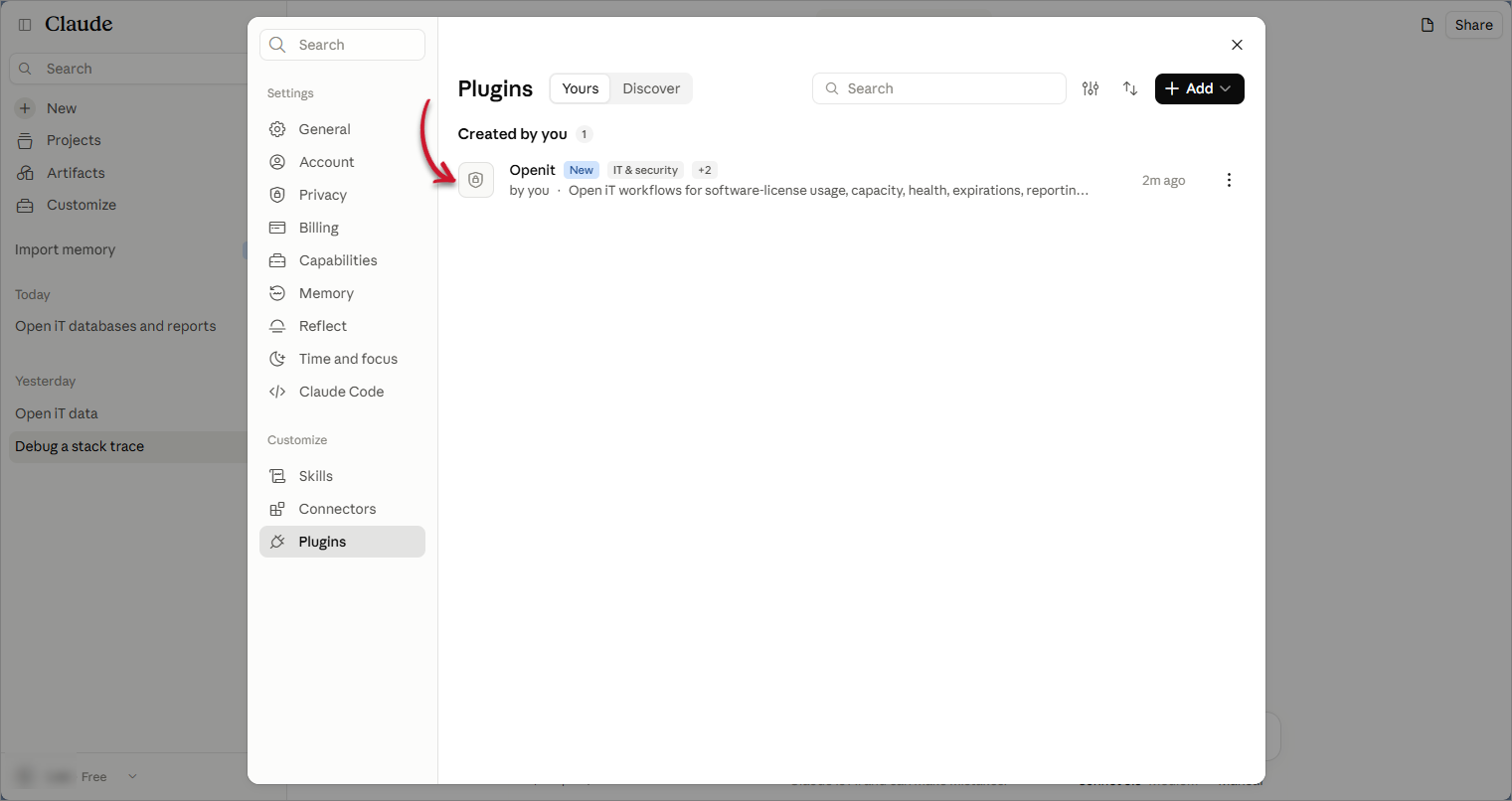Switch to the Discover tab
1512x801 pixels.
tap(651, 88)
